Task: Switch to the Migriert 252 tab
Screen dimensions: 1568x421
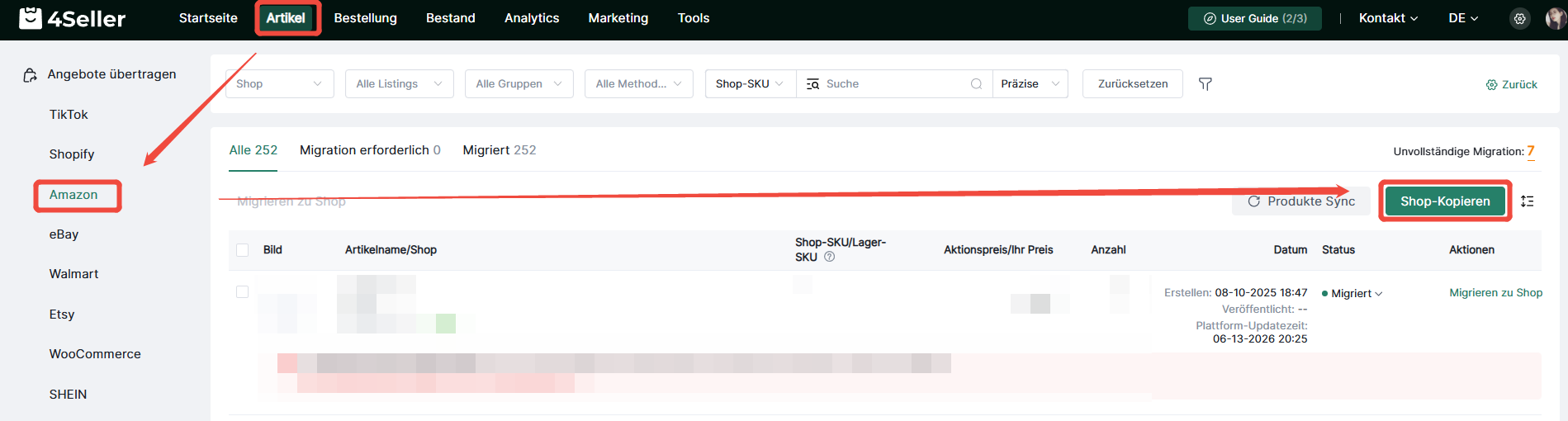Action: (x=500, y=150)
